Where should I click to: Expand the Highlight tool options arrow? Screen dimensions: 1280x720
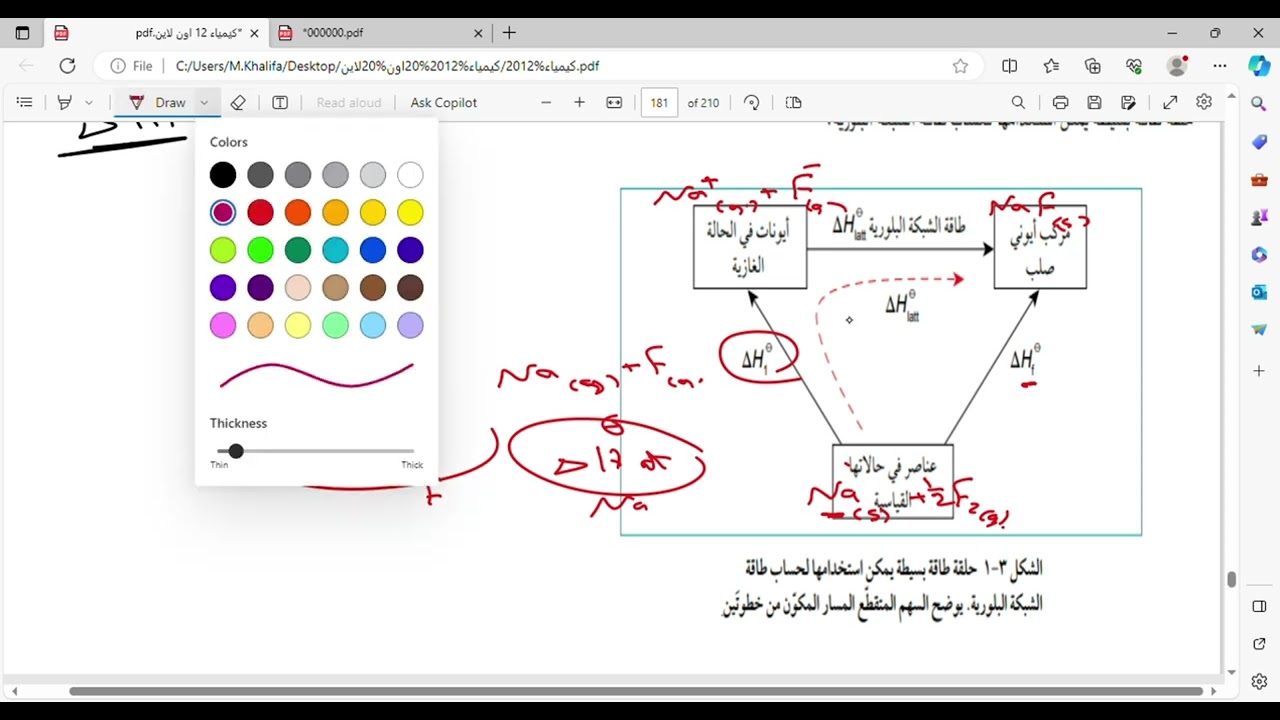point(89,102)
